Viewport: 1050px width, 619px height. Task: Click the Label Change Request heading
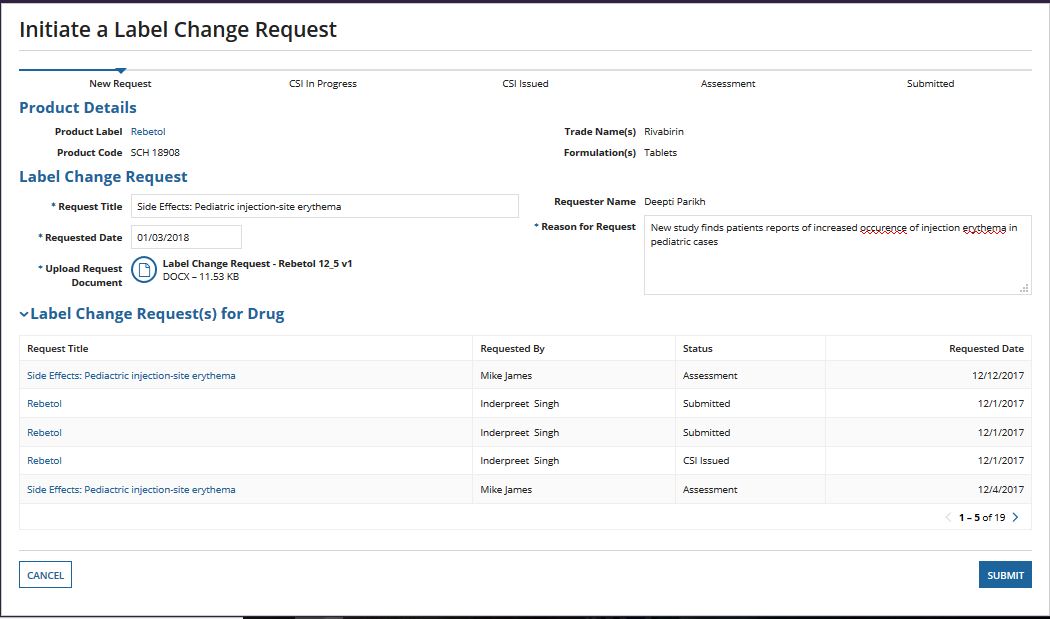tap(103, 177)
